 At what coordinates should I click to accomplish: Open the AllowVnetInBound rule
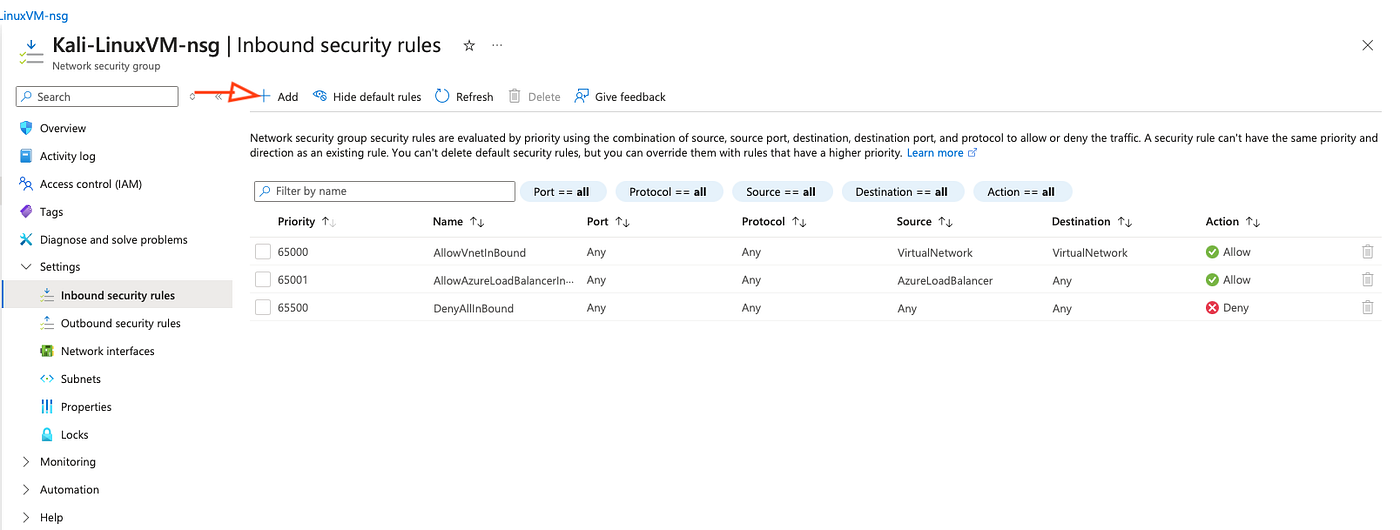point(479,253)
